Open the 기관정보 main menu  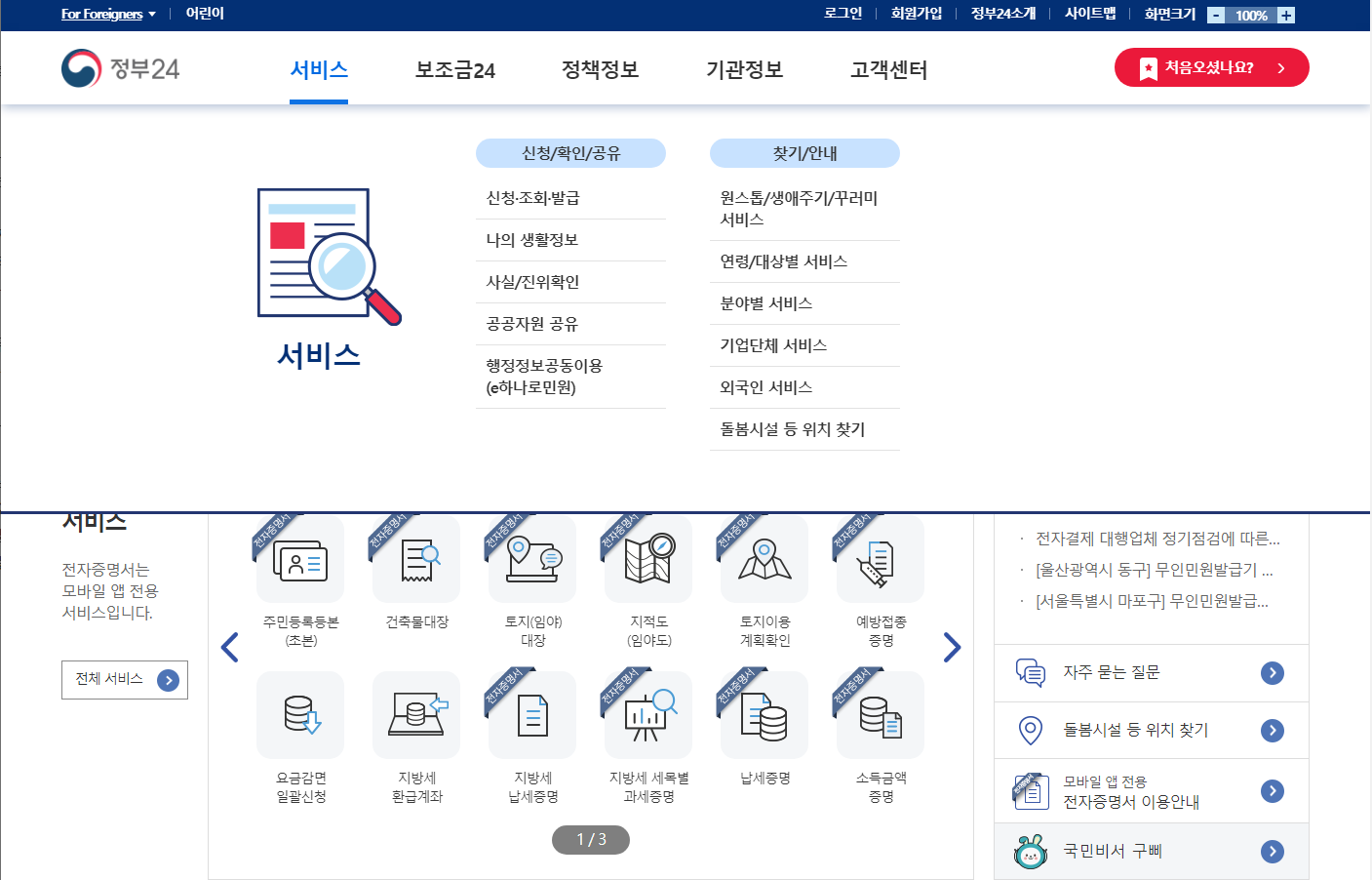point(745,70)
